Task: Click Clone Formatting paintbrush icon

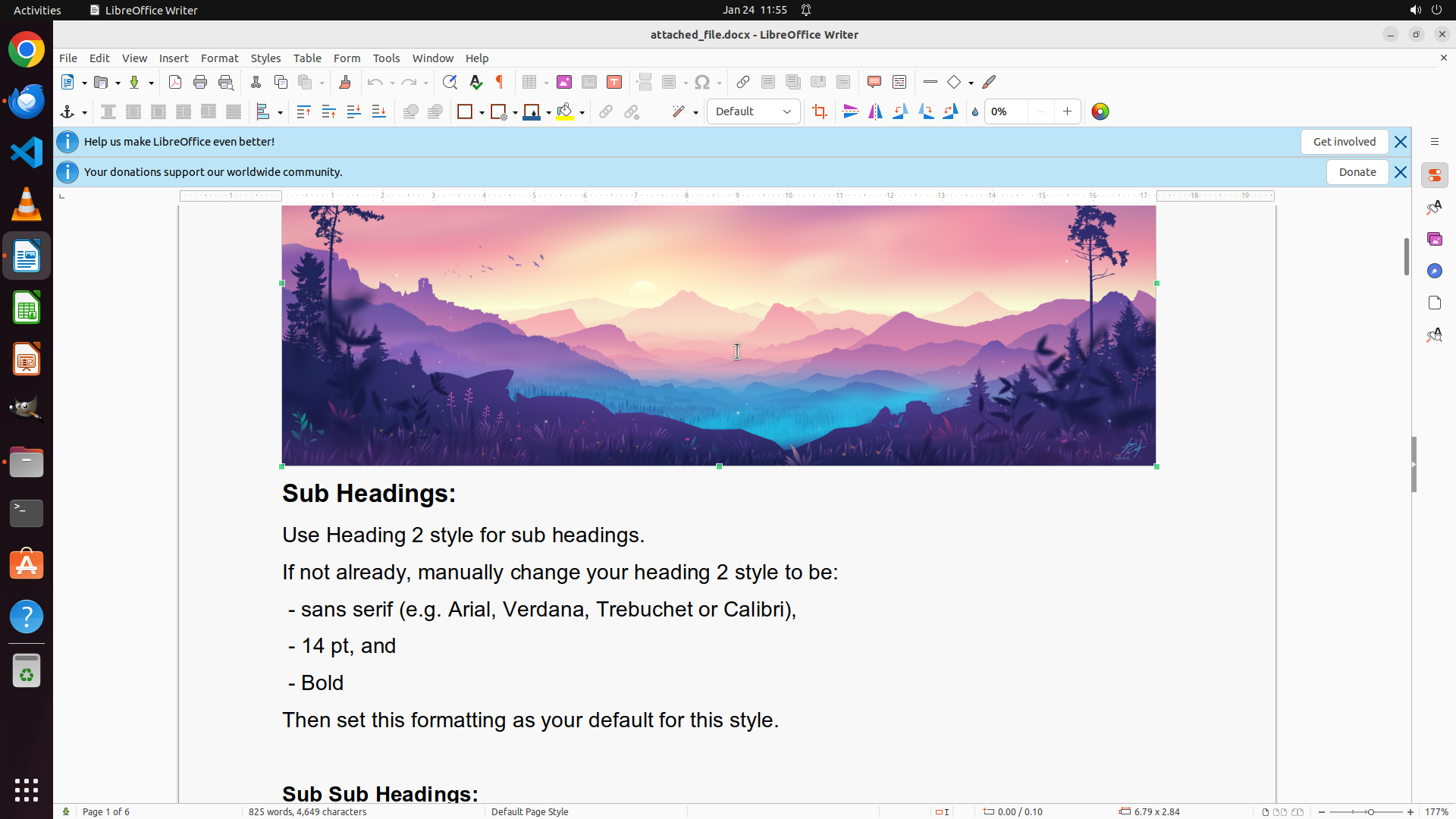Action: click(x=344, y=83)
